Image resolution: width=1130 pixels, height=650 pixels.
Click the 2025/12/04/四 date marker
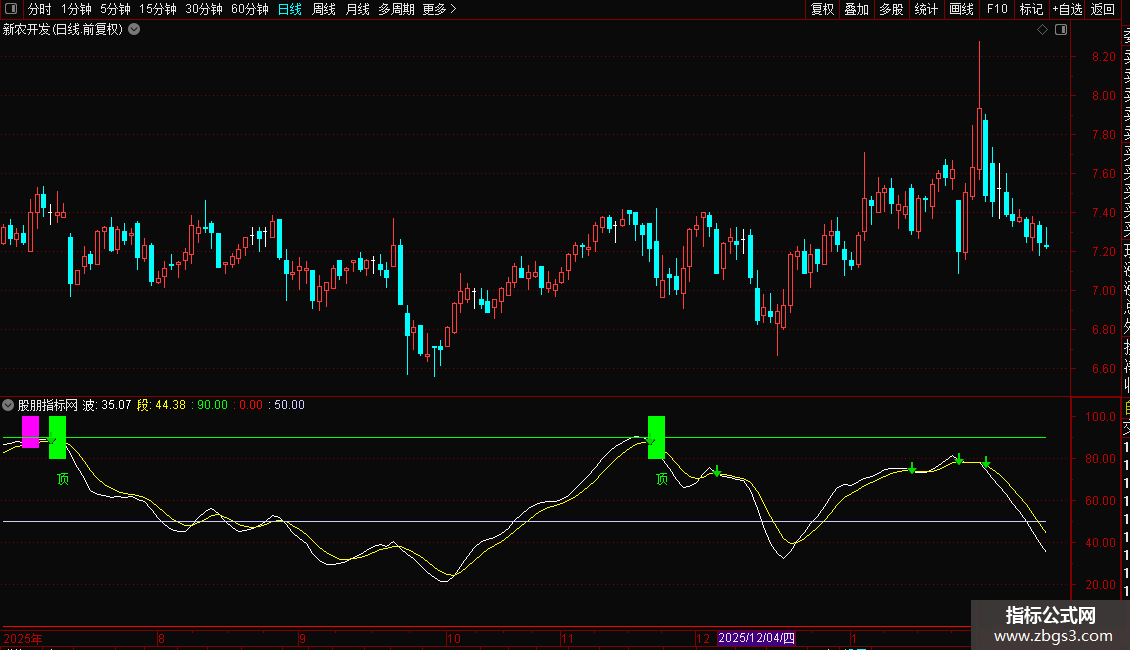756,638
